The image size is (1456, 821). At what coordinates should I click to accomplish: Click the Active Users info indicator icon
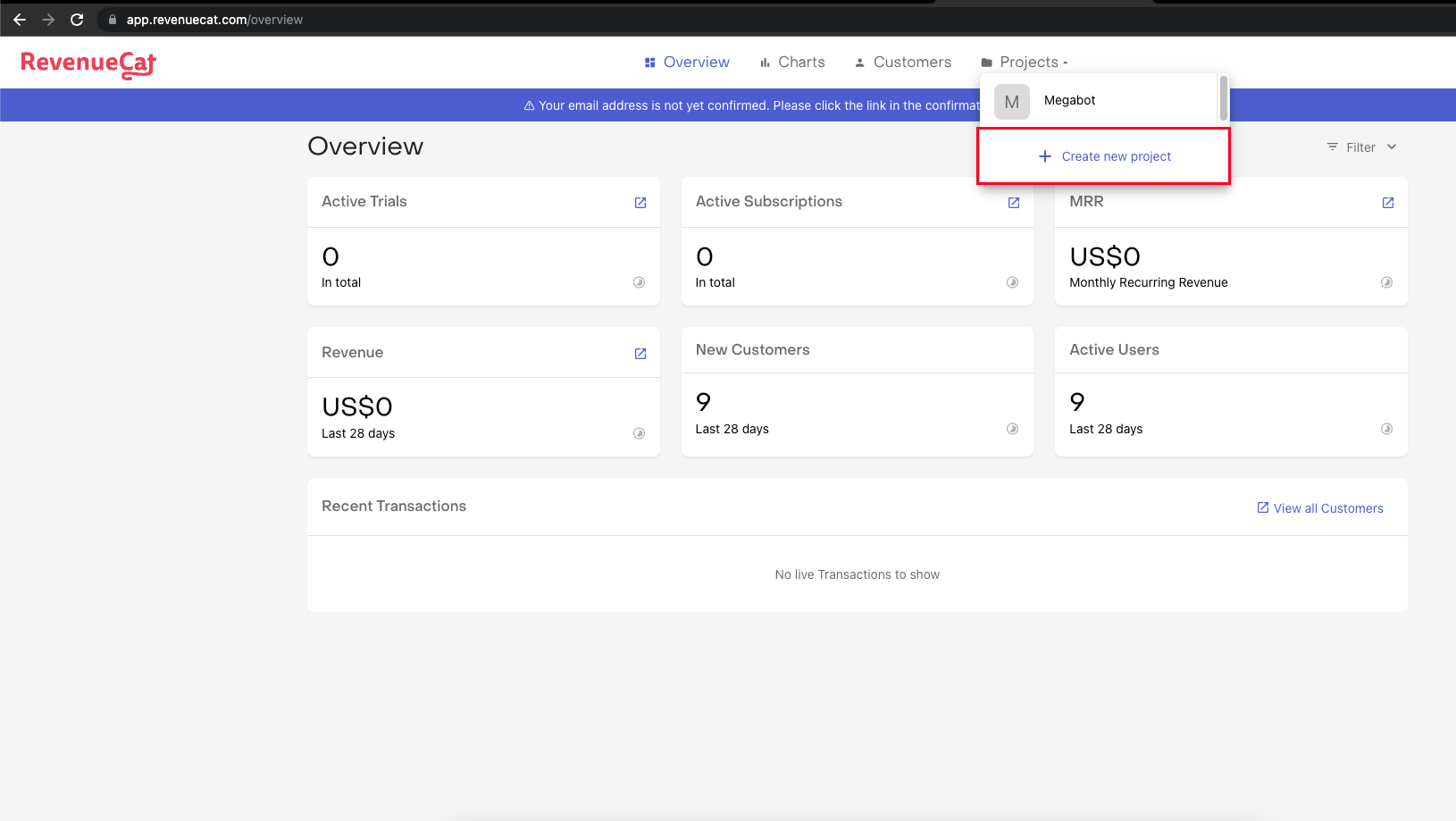1387,429
